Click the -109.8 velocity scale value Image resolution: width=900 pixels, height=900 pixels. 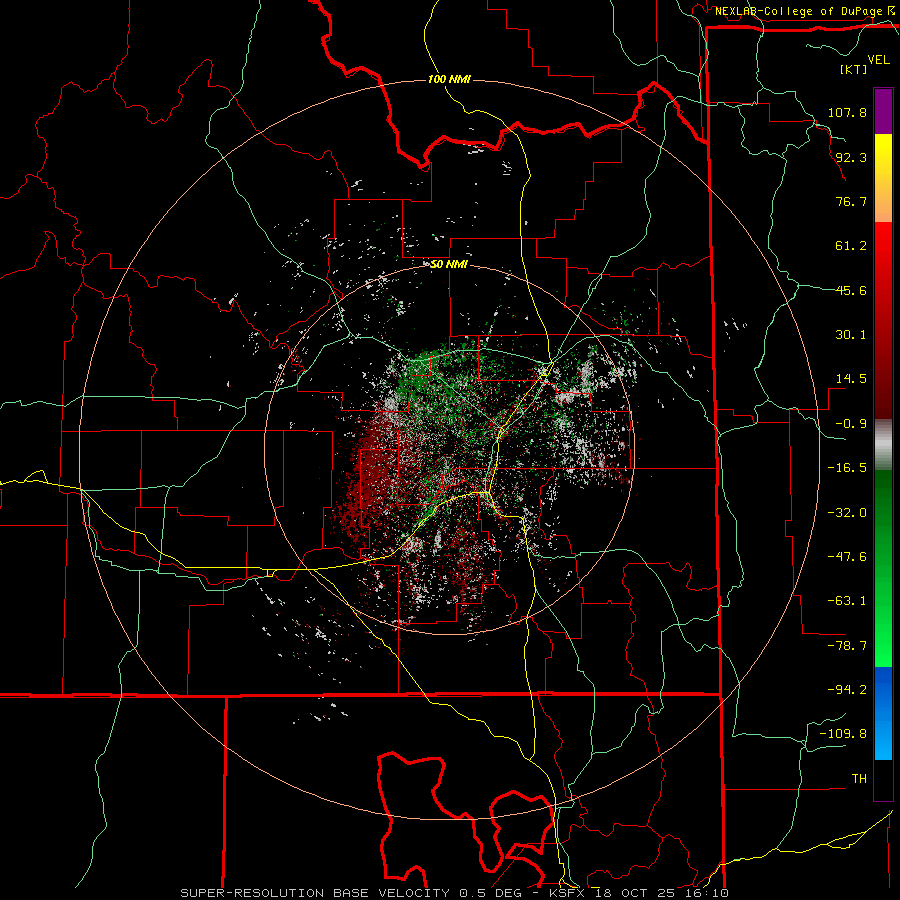click(843, 734)
